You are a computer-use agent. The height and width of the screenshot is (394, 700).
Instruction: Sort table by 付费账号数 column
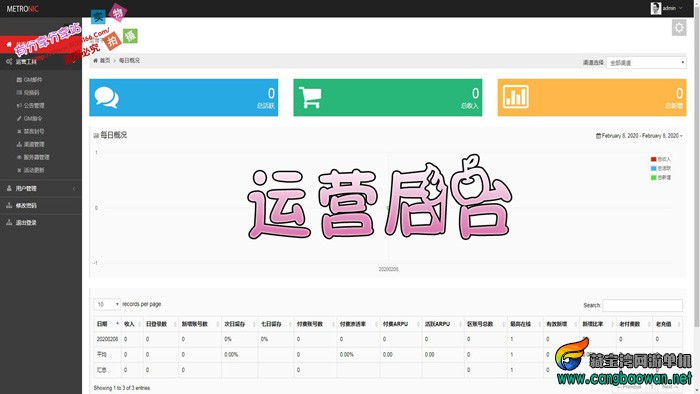315,324
